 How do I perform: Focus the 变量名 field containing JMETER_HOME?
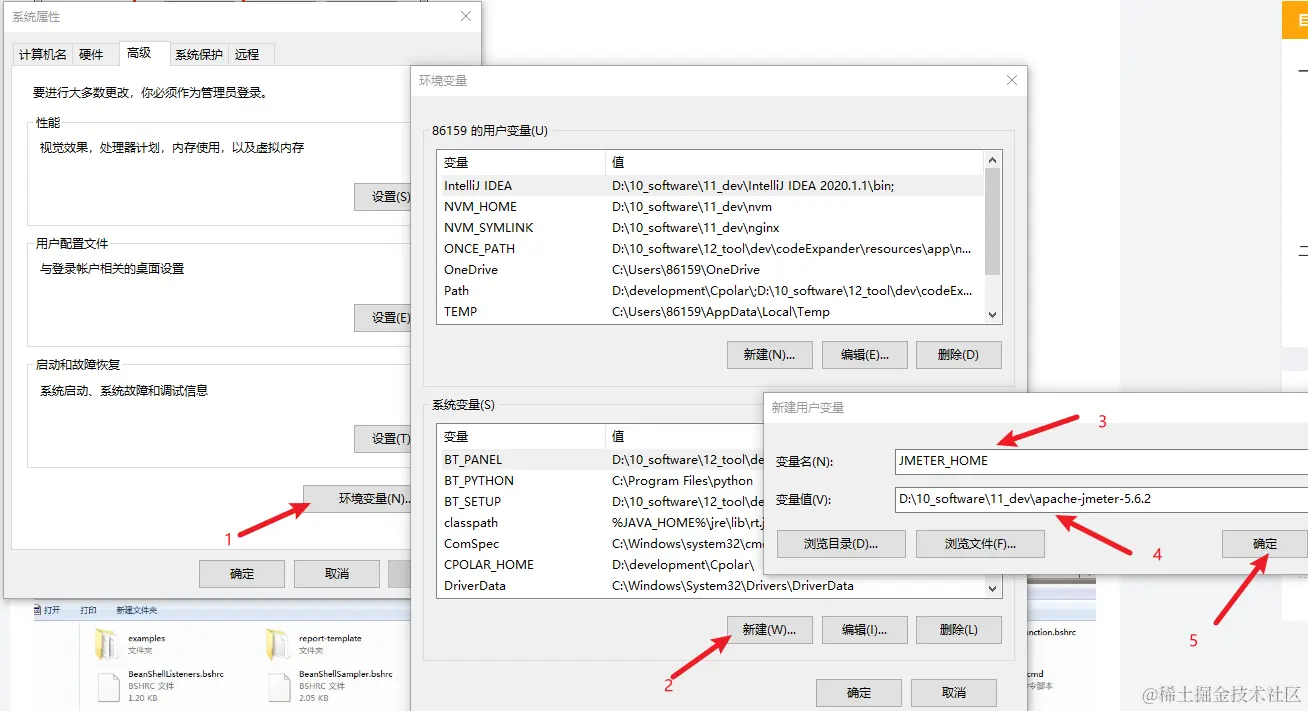pos(1101,461)
